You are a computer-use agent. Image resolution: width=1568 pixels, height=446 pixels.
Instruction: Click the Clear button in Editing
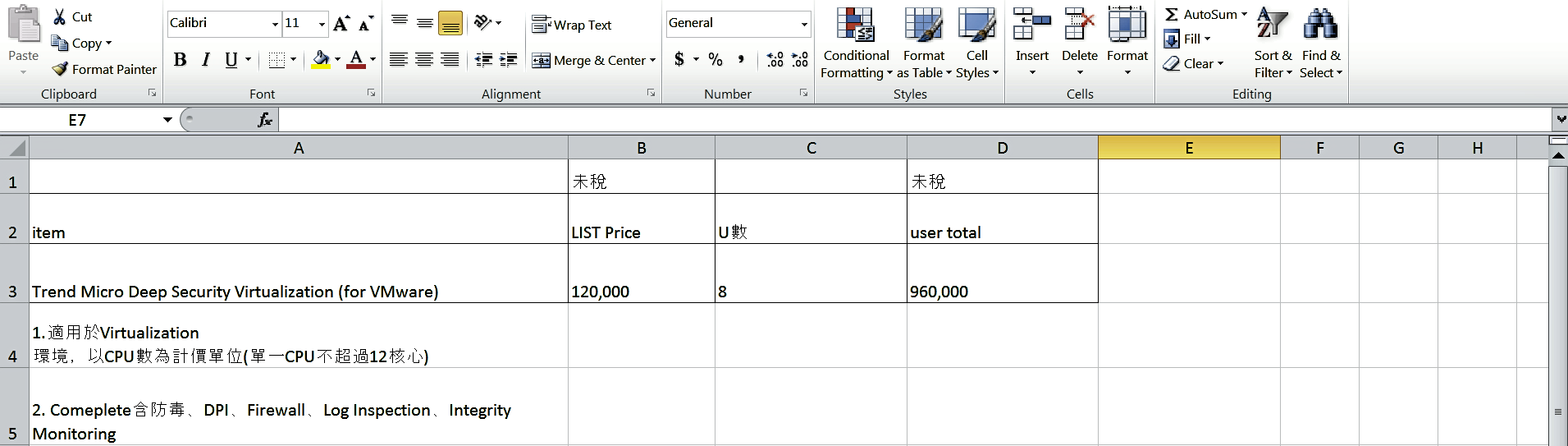click(1193, 63)
